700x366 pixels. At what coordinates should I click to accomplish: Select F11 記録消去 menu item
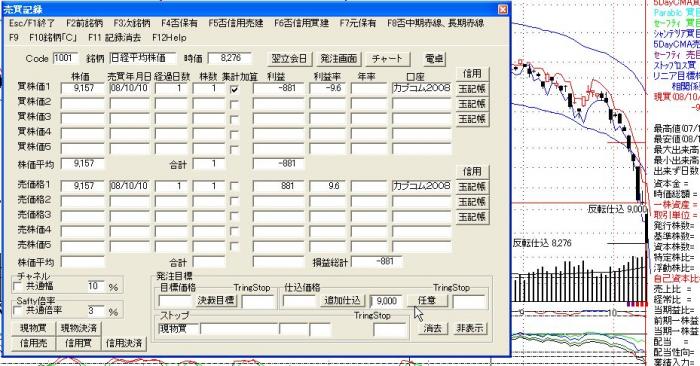click(114, 37)
